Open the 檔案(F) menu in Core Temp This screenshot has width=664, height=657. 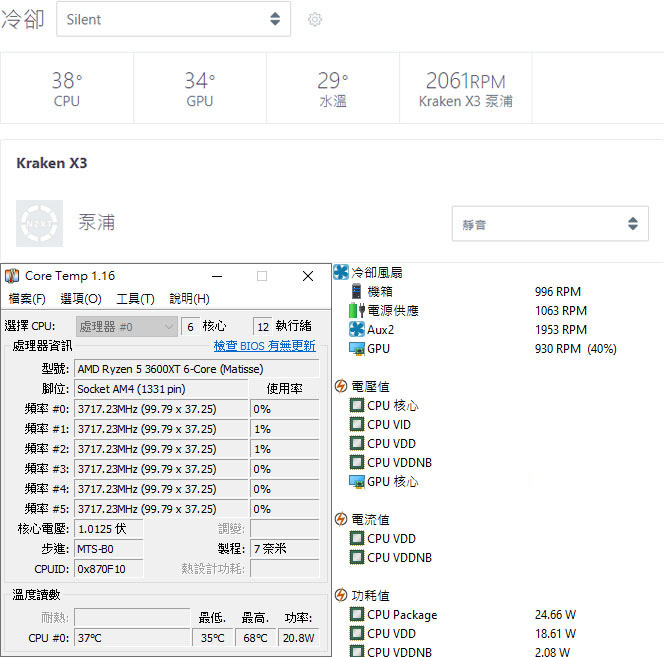coord(27,299)
